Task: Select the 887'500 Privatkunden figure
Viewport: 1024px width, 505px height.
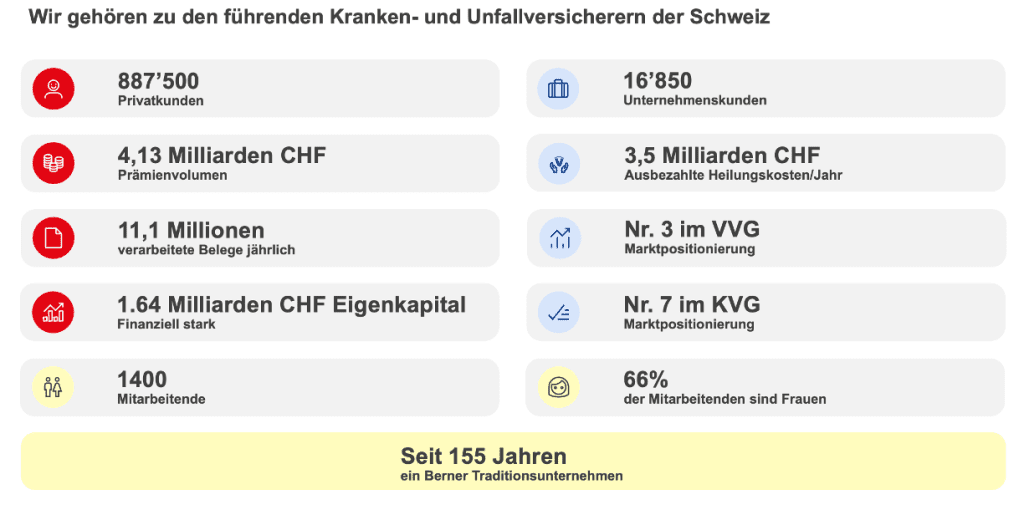Action: point(158,81)
